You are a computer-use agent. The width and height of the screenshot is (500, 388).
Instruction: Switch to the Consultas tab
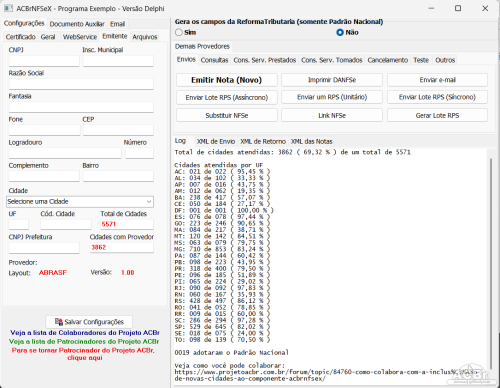[x=214, y=60]
